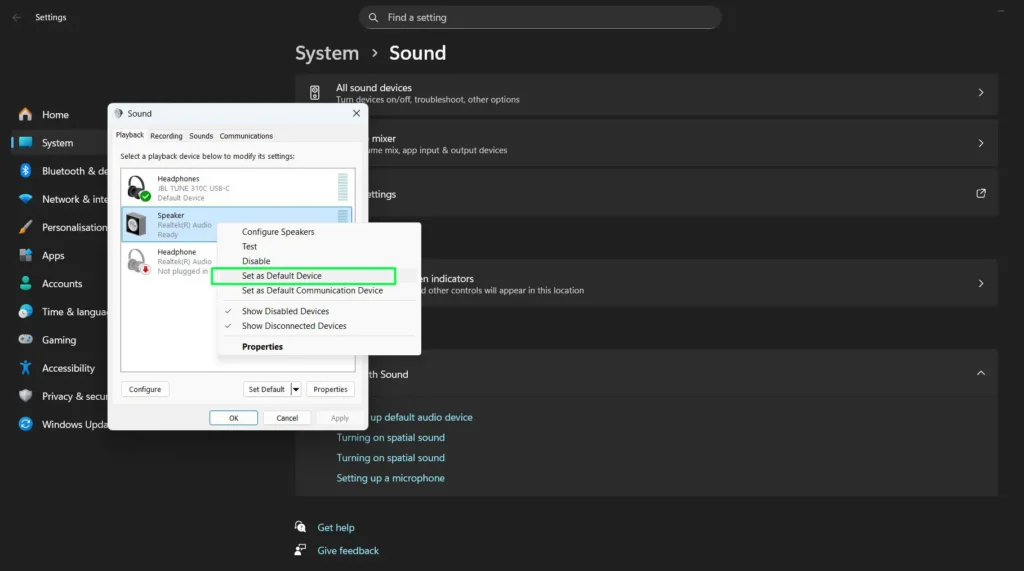This screenshot has width=1024, height=571.
Task: Click the Realtek Speaker device icon
Action: point(136,224)
